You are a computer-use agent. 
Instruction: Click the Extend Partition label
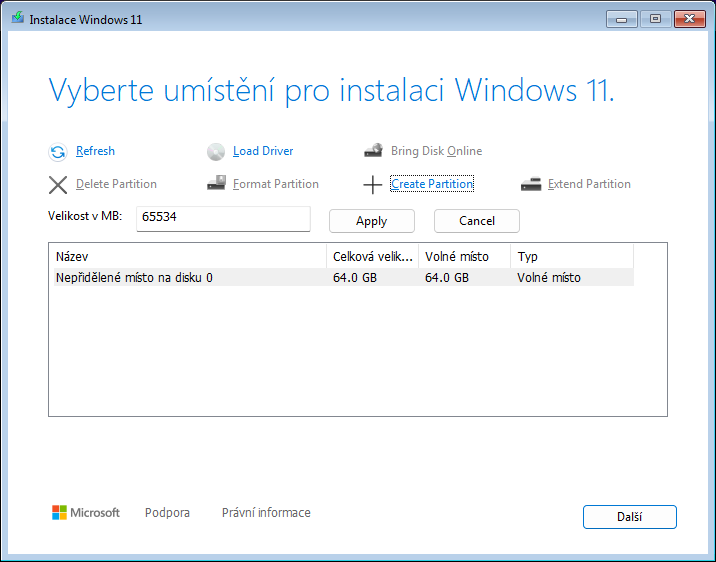[589, 184]
